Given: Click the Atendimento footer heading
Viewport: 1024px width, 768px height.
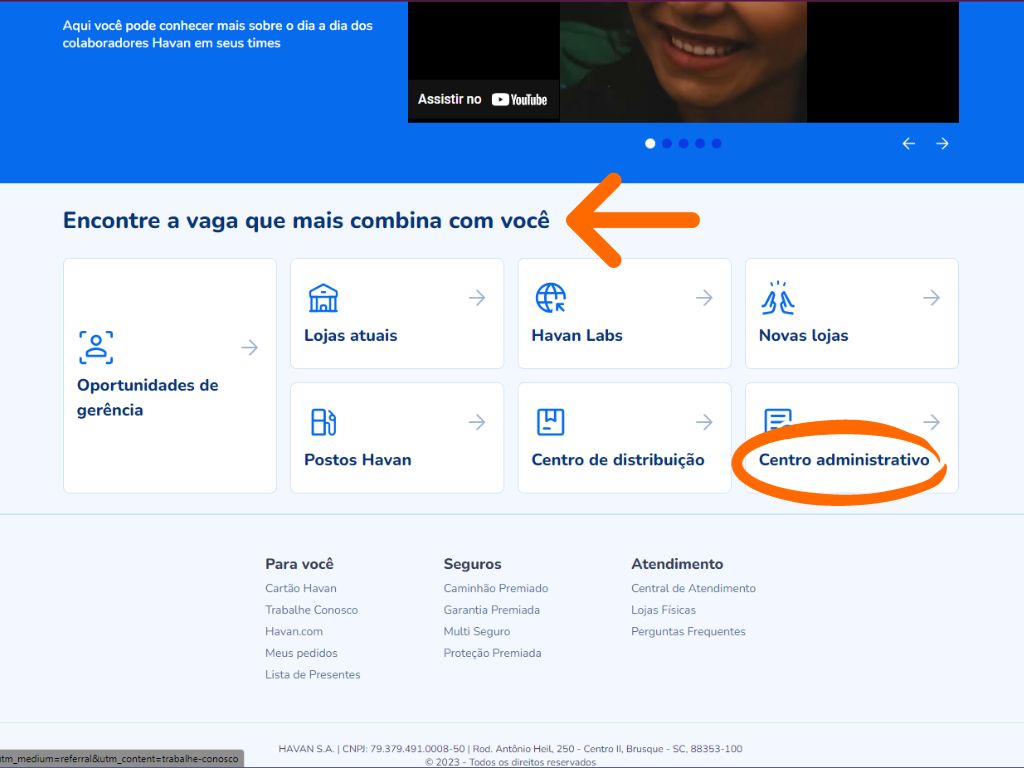Looking at the screenshot, I should pos(677,564).
